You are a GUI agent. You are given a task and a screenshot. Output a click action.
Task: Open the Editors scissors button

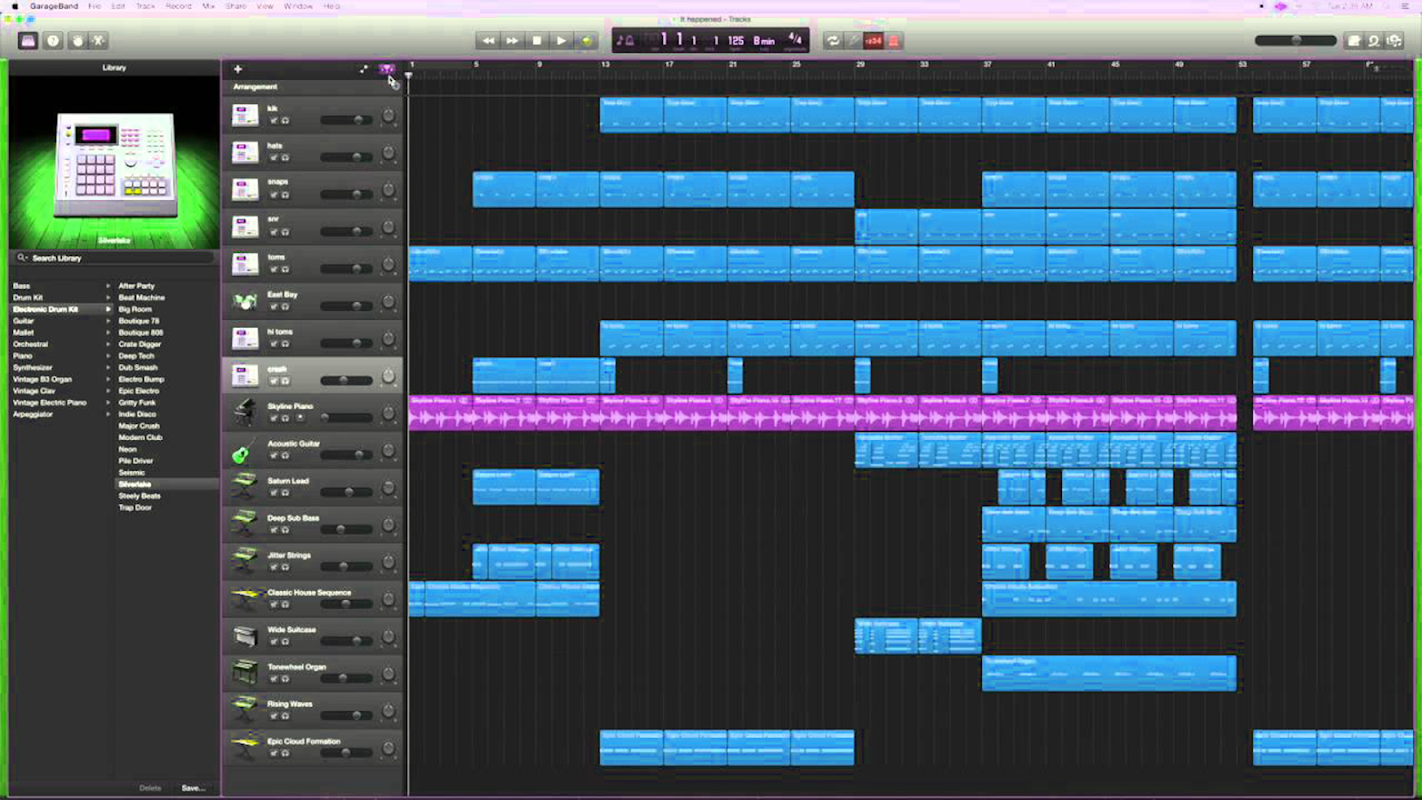click(x=99, y=41)
